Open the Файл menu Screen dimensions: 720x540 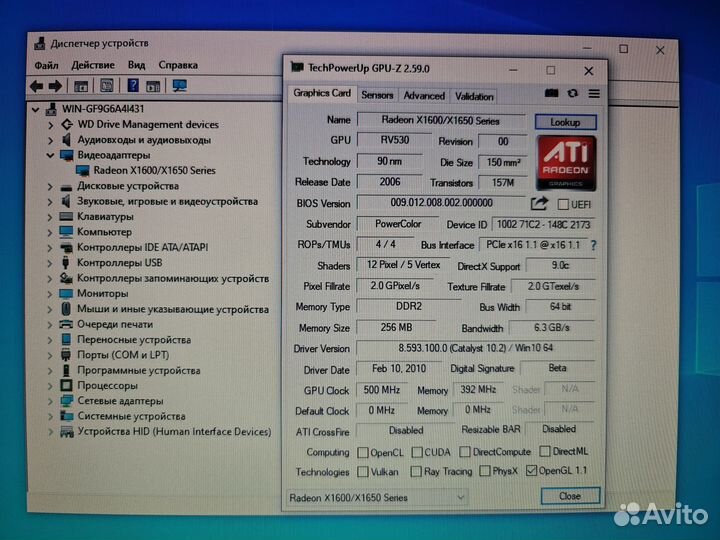46,66
